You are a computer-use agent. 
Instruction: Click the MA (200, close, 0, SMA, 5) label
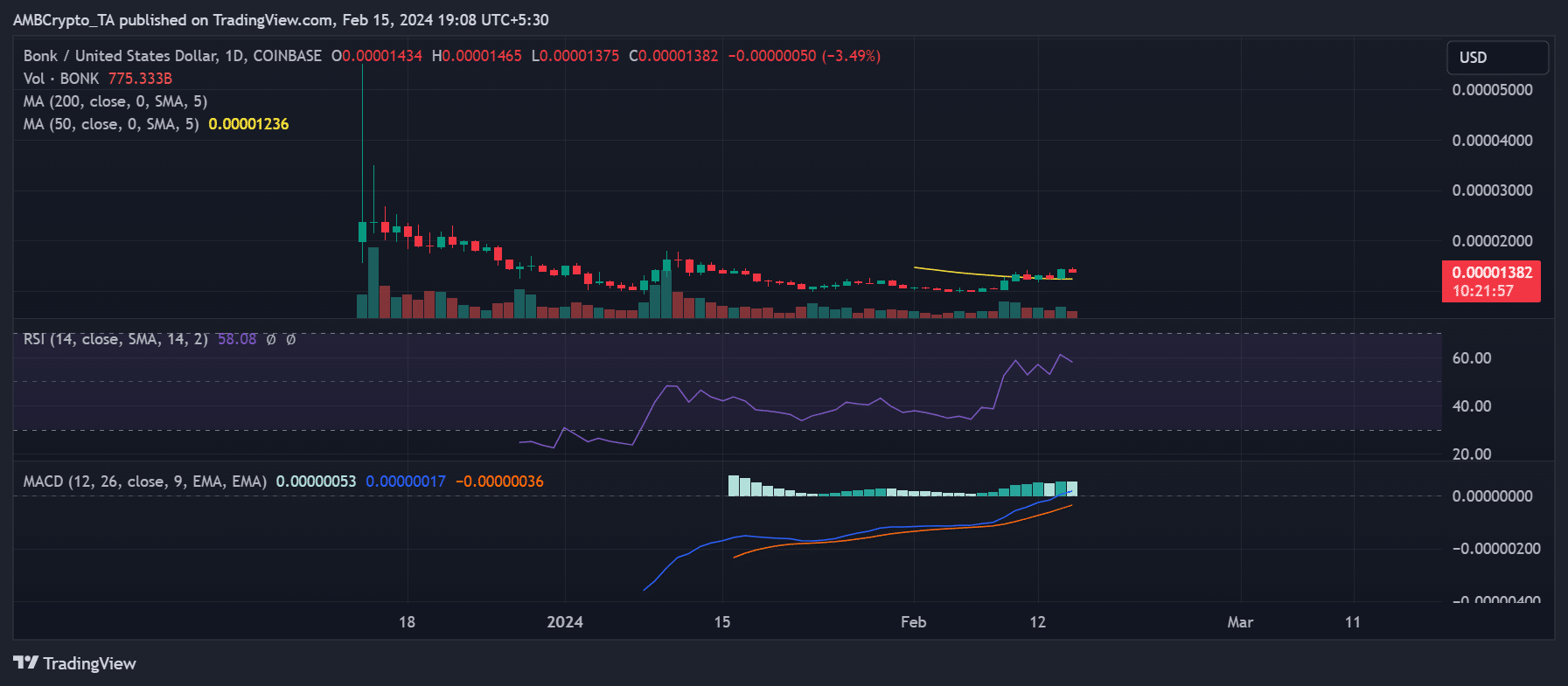point(115,101)
